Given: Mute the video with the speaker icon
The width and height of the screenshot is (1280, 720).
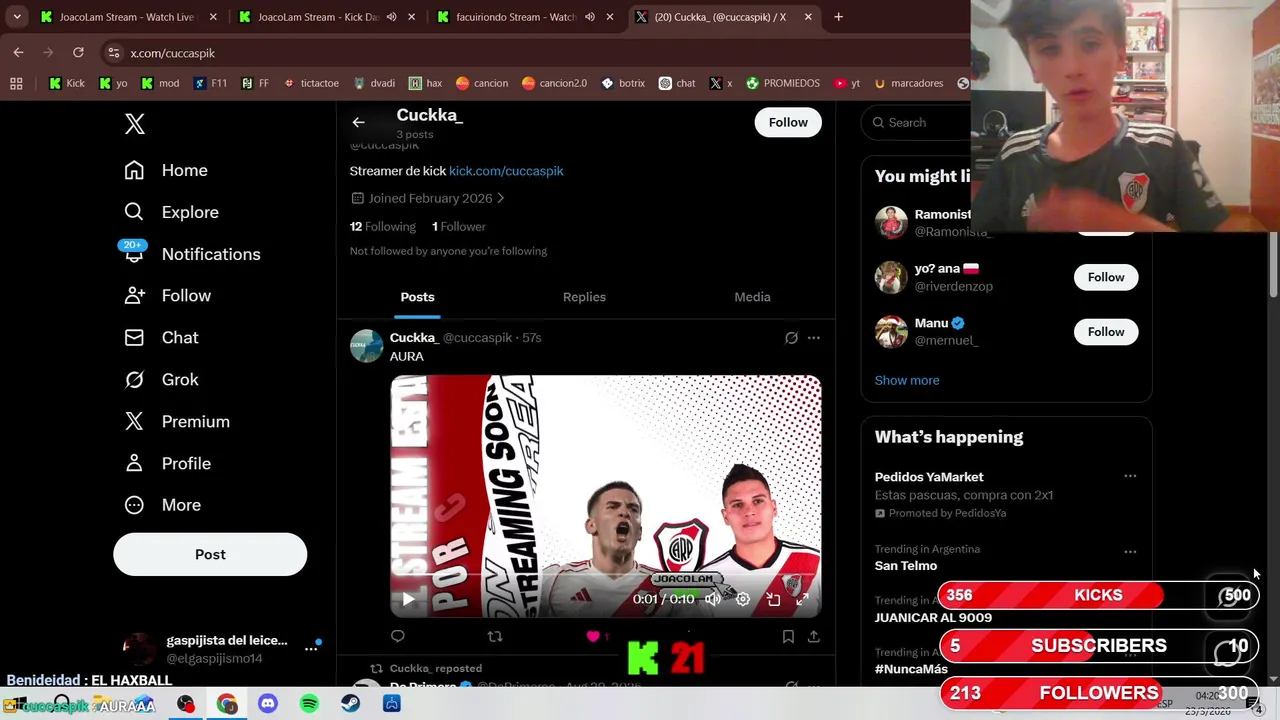Looking at the screenshot, I should [713, 599].
